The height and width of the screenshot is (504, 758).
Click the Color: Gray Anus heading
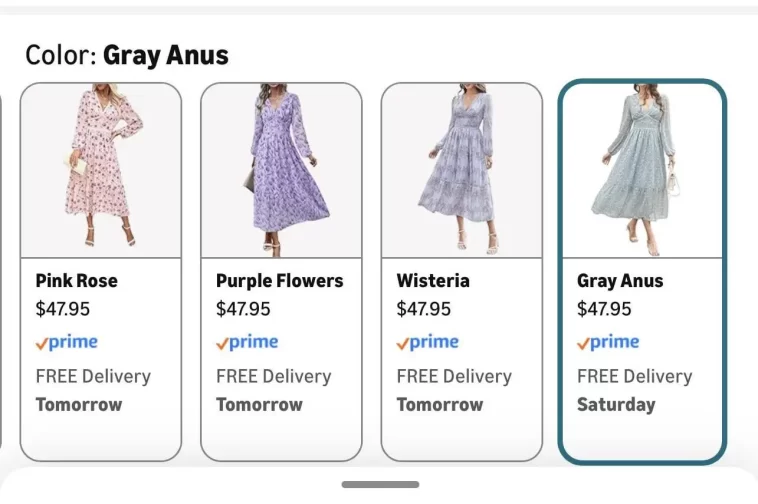[x=127, y=55]
